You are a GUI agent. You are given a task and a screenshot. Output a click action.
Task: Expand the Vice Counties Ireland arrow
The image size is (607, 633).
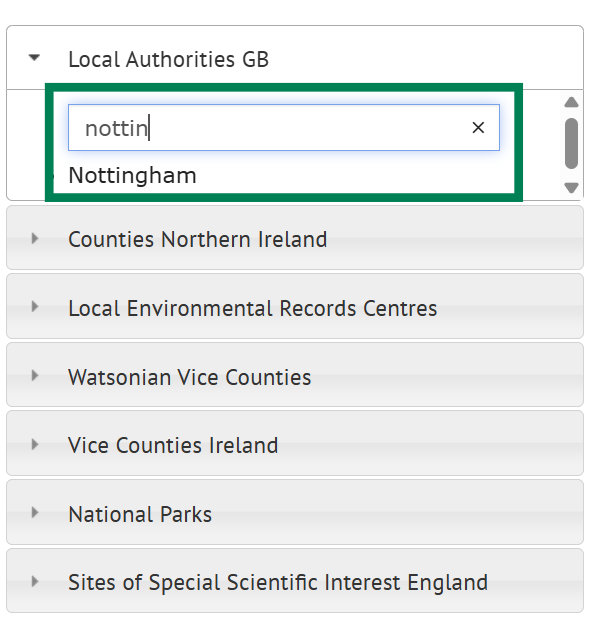coord(35,444)
